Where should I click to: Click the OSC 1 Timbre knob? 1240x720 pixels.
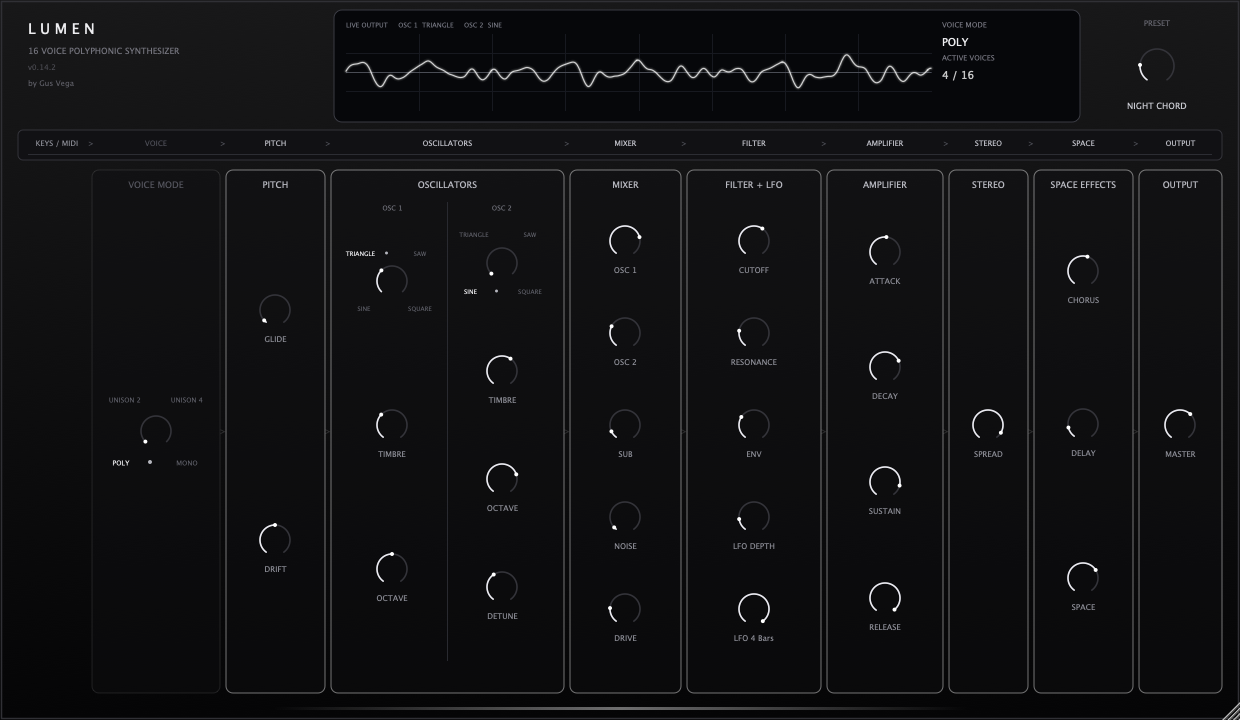tap(392, 425)
